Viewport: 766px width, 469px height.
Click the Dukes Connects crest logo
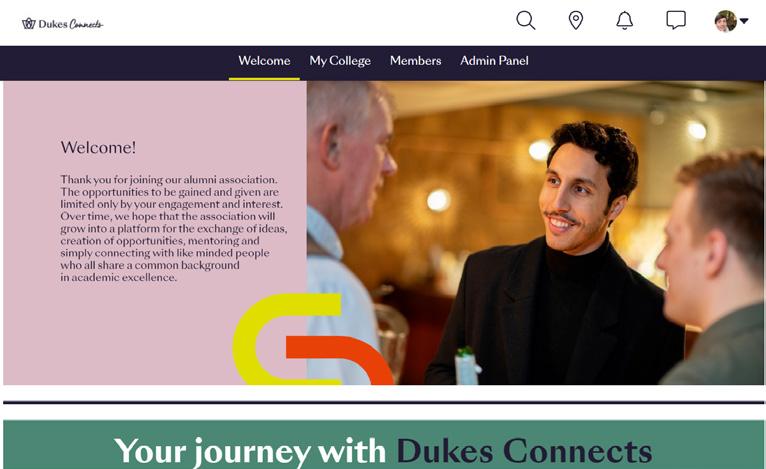click(x=29, y=23)
